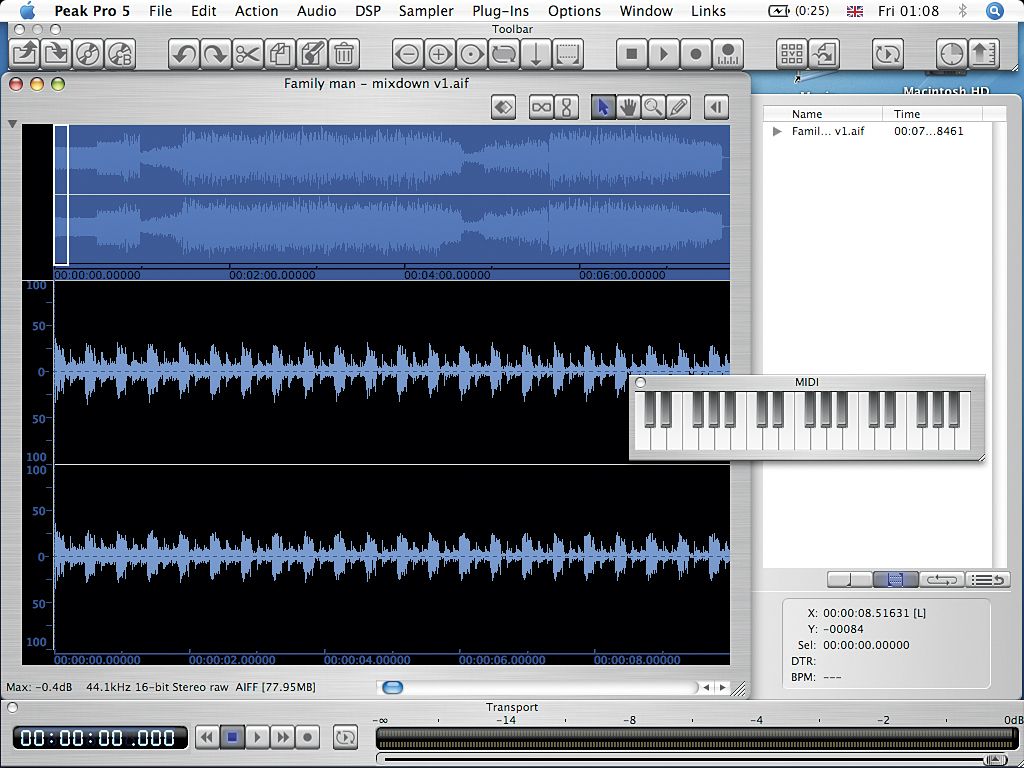1024x768 pixels.
Task: Show regions with the highlighted waveform tab
Action: coord(895,579)
